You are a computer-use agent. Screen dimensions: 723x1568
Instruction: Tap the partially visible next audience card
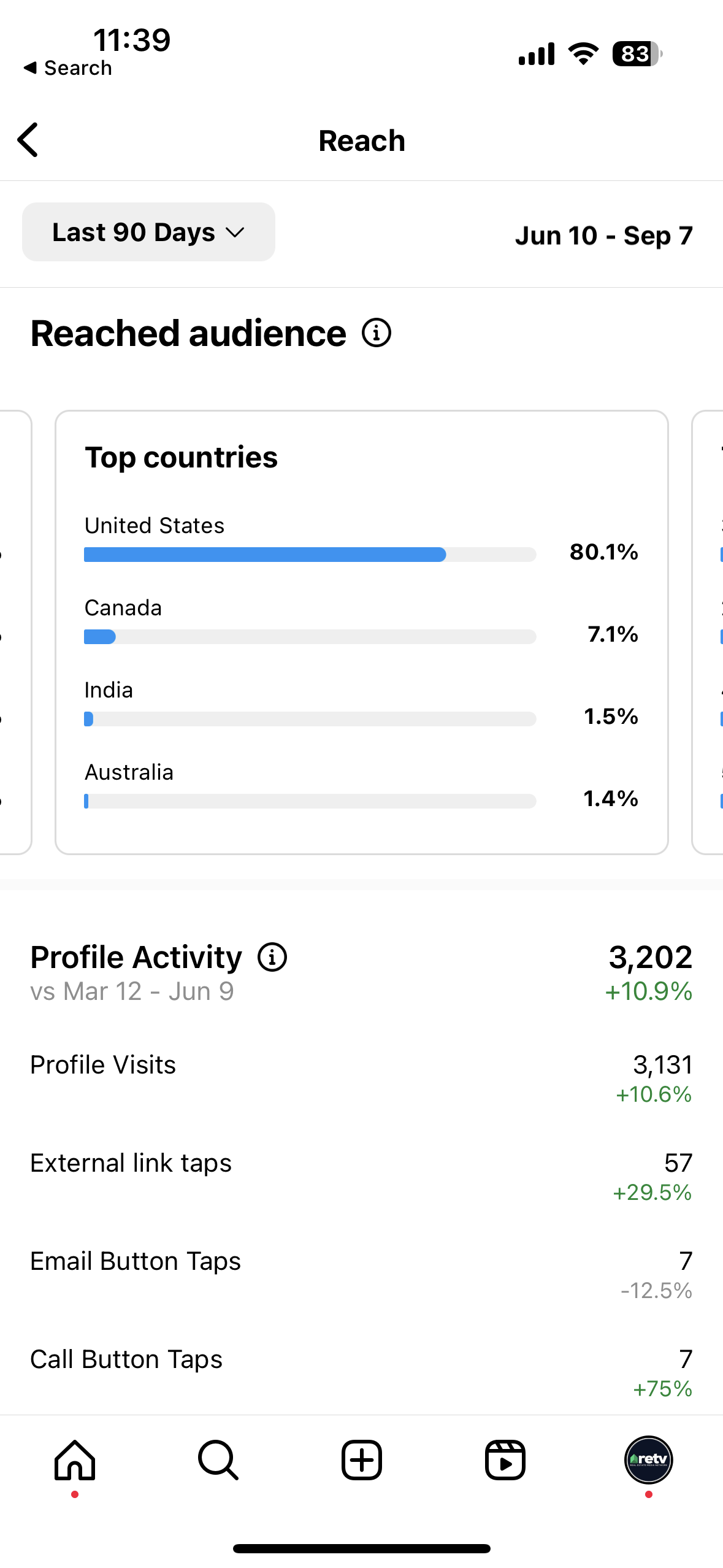pyautogui.click(x=708, y=632)
